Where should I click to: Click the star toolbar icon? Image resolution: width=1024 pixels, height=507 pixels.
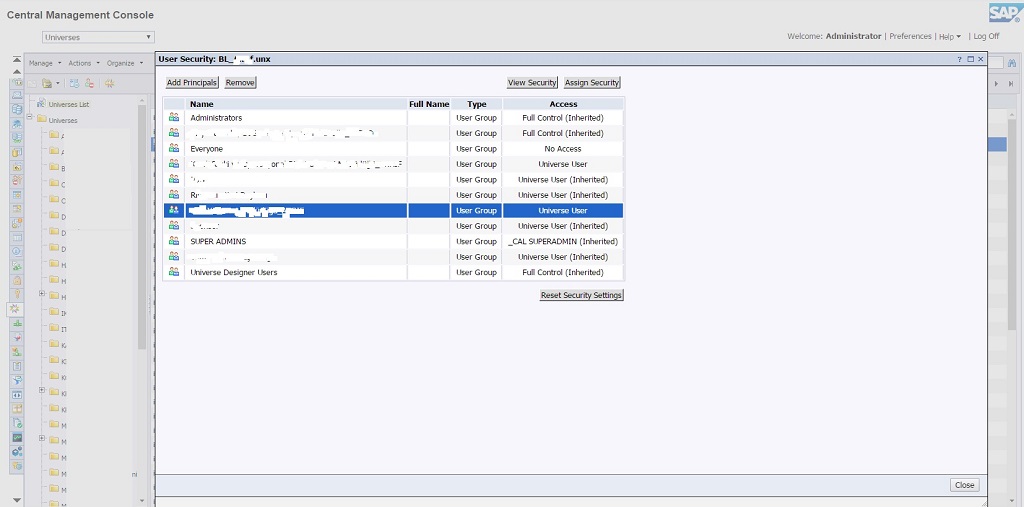pos(109,83)
